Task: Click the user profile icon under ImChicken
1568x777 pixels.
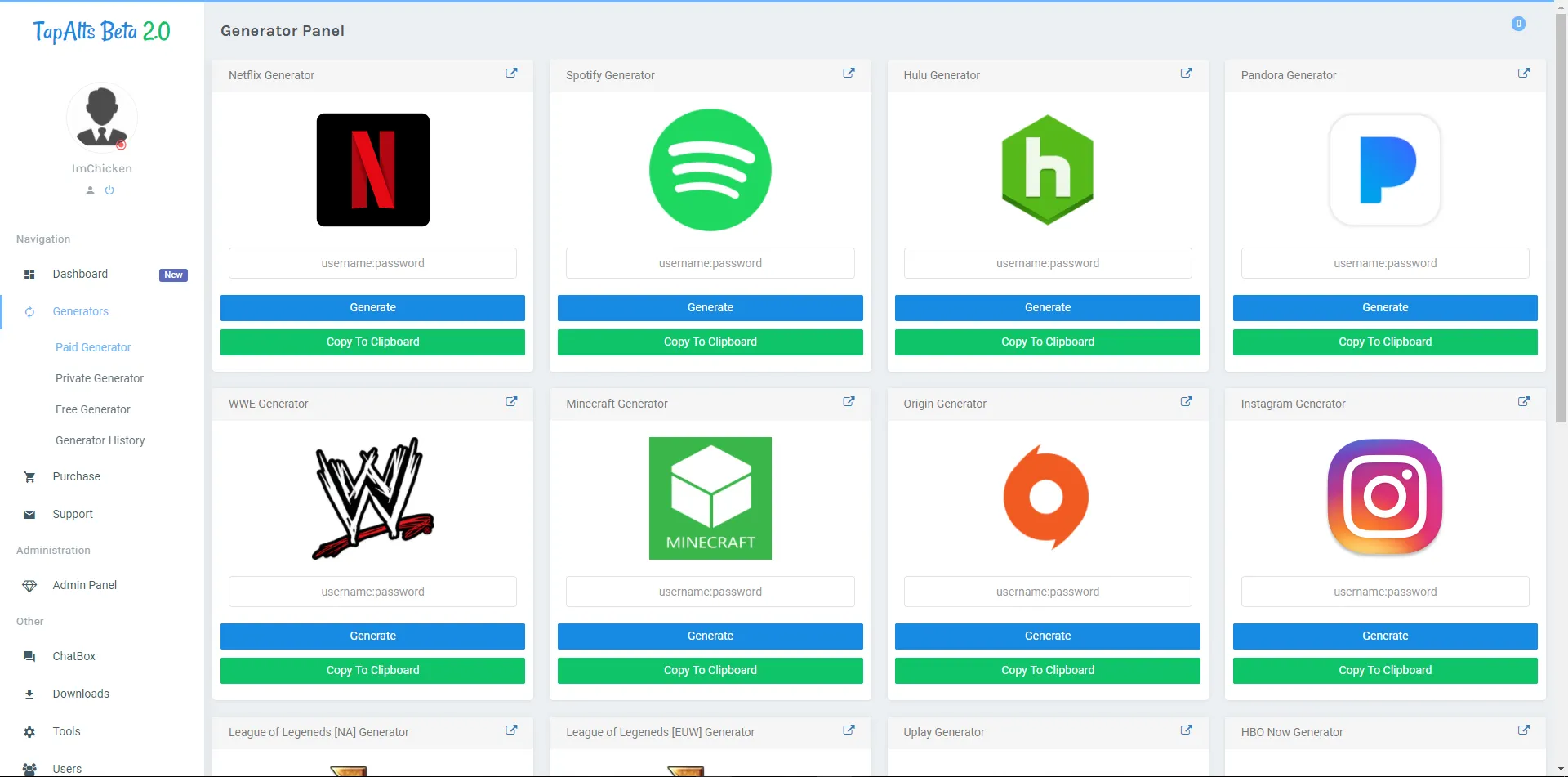Action: pos(91,190)
